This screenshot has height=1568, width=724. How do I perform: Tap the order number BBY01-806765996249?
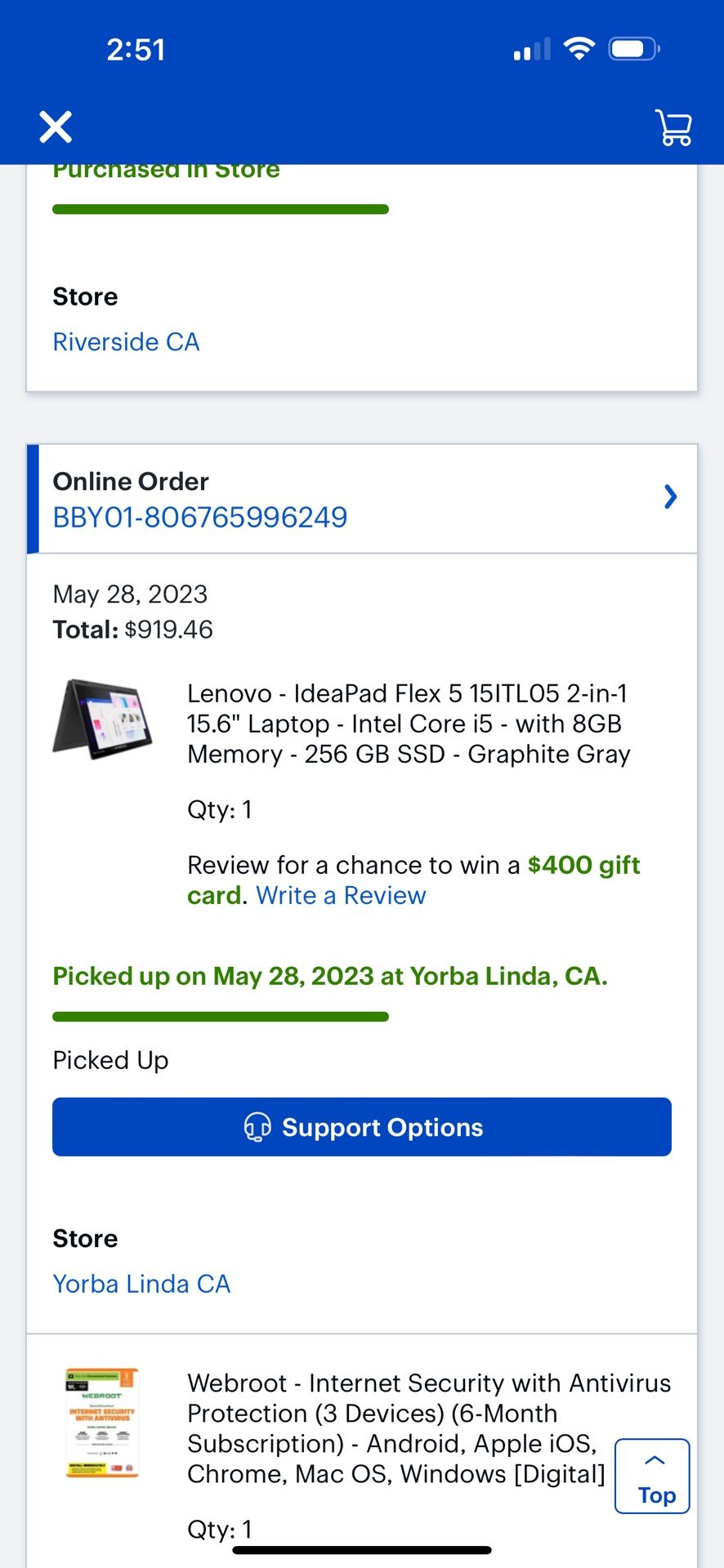(x=200, y=516)
